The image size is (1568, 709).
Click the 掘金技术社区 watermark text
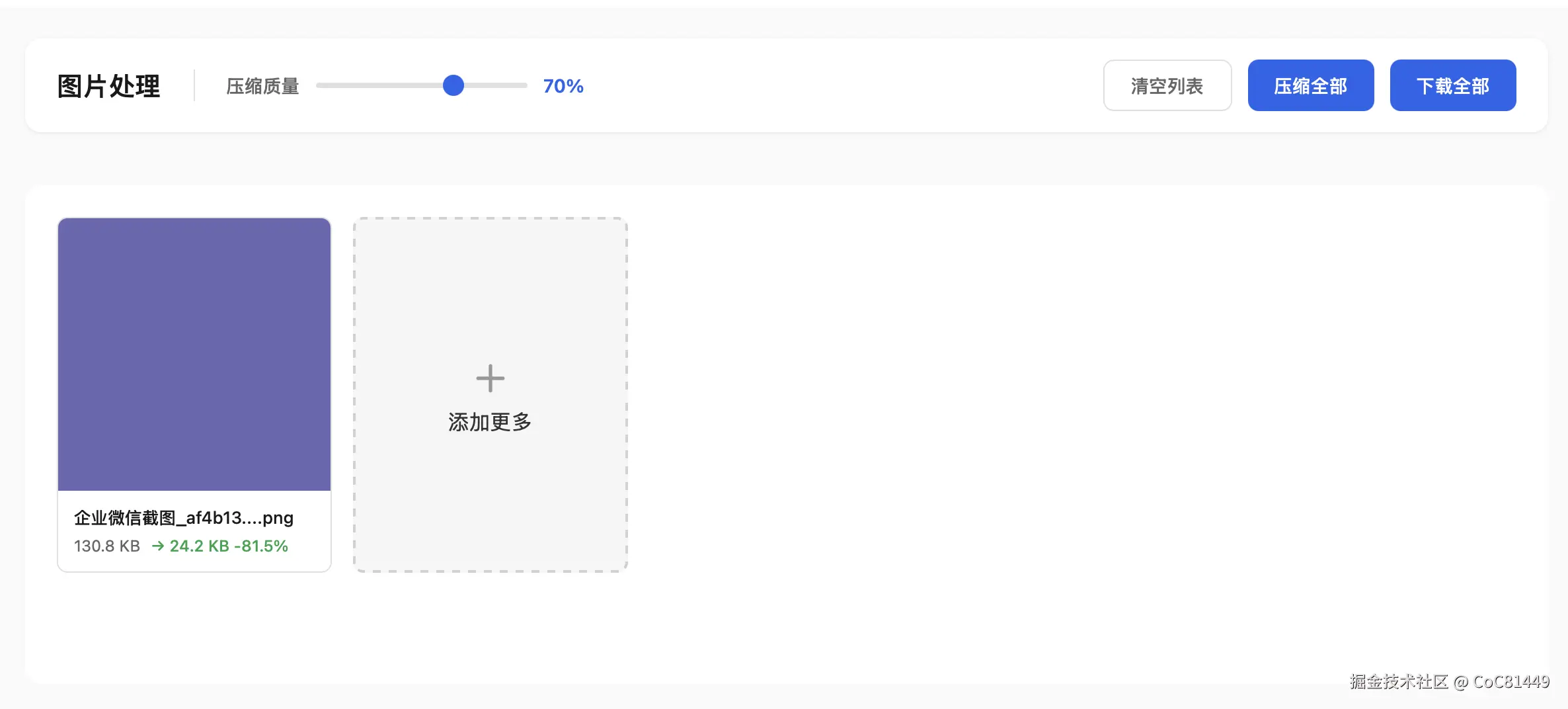pos(1399,682)
